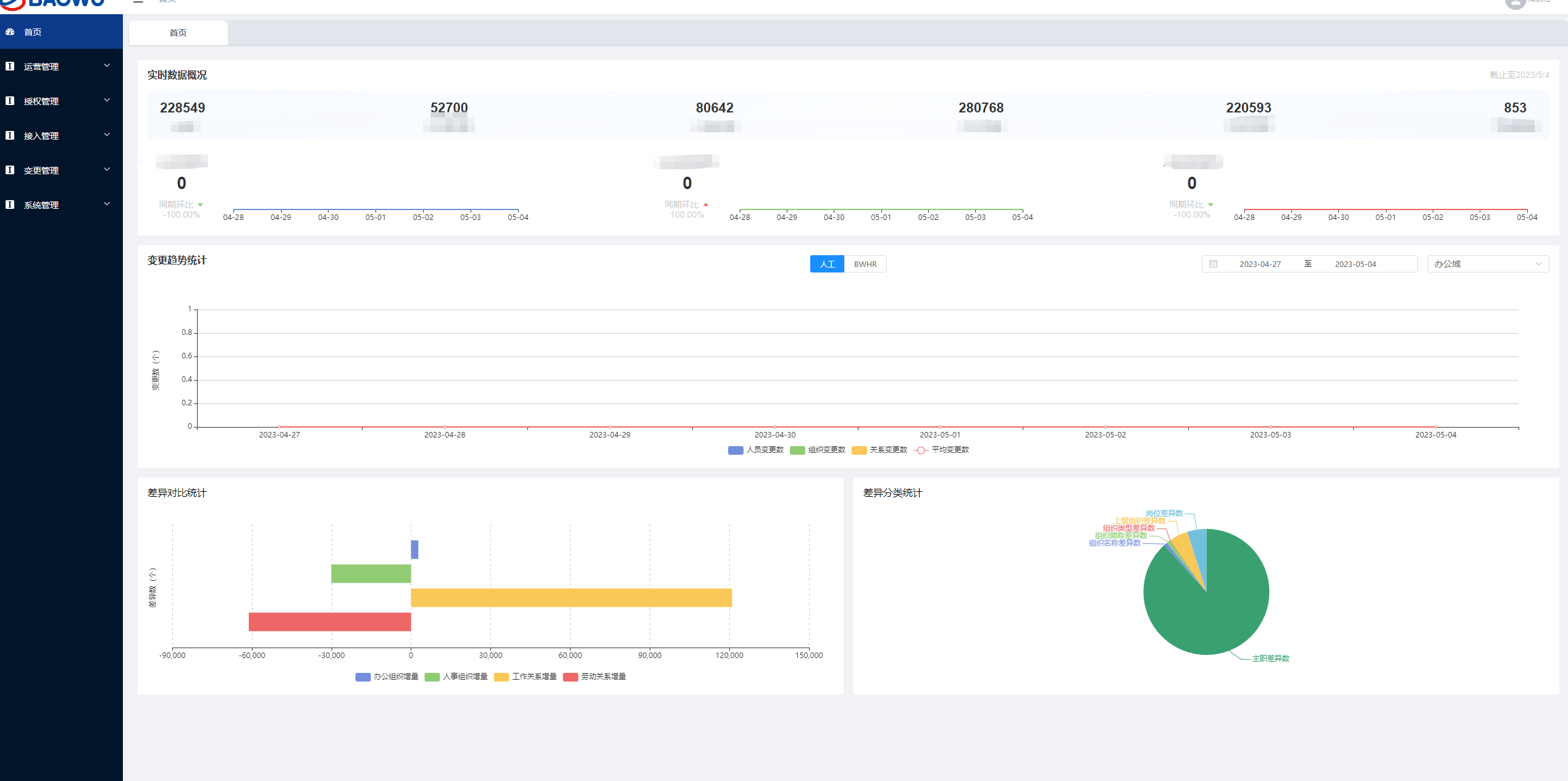The image size is (1568, 781).
Task: Click the calendar icon in date range picker
Action: (x=1213, y=264)
